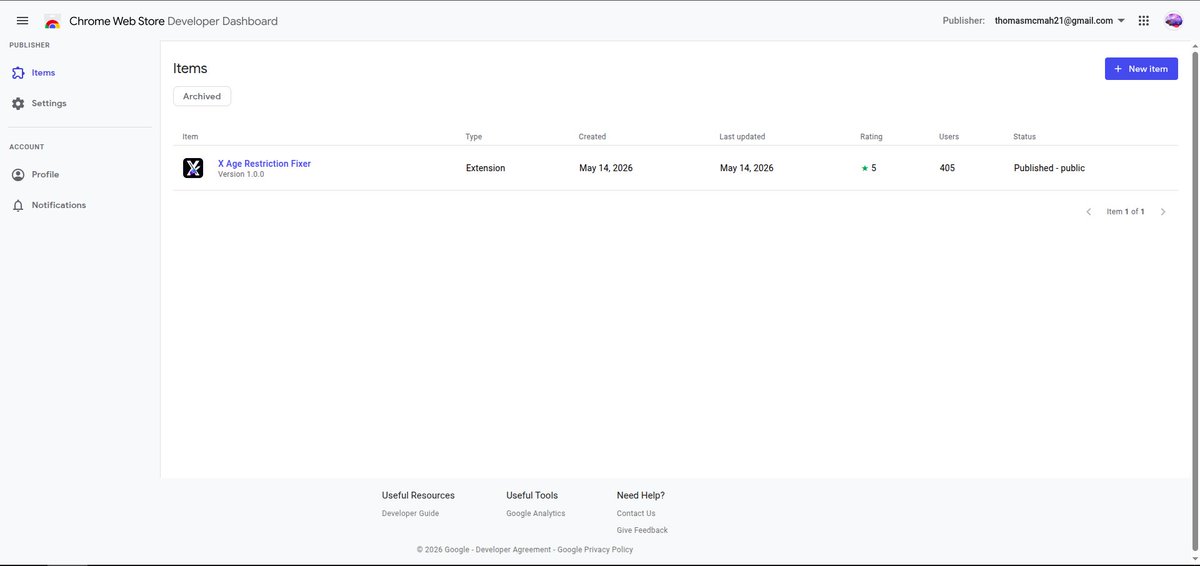This screenshot has width=1200, height=566.
Task: Show Archived items
Action: coord(202,96)
